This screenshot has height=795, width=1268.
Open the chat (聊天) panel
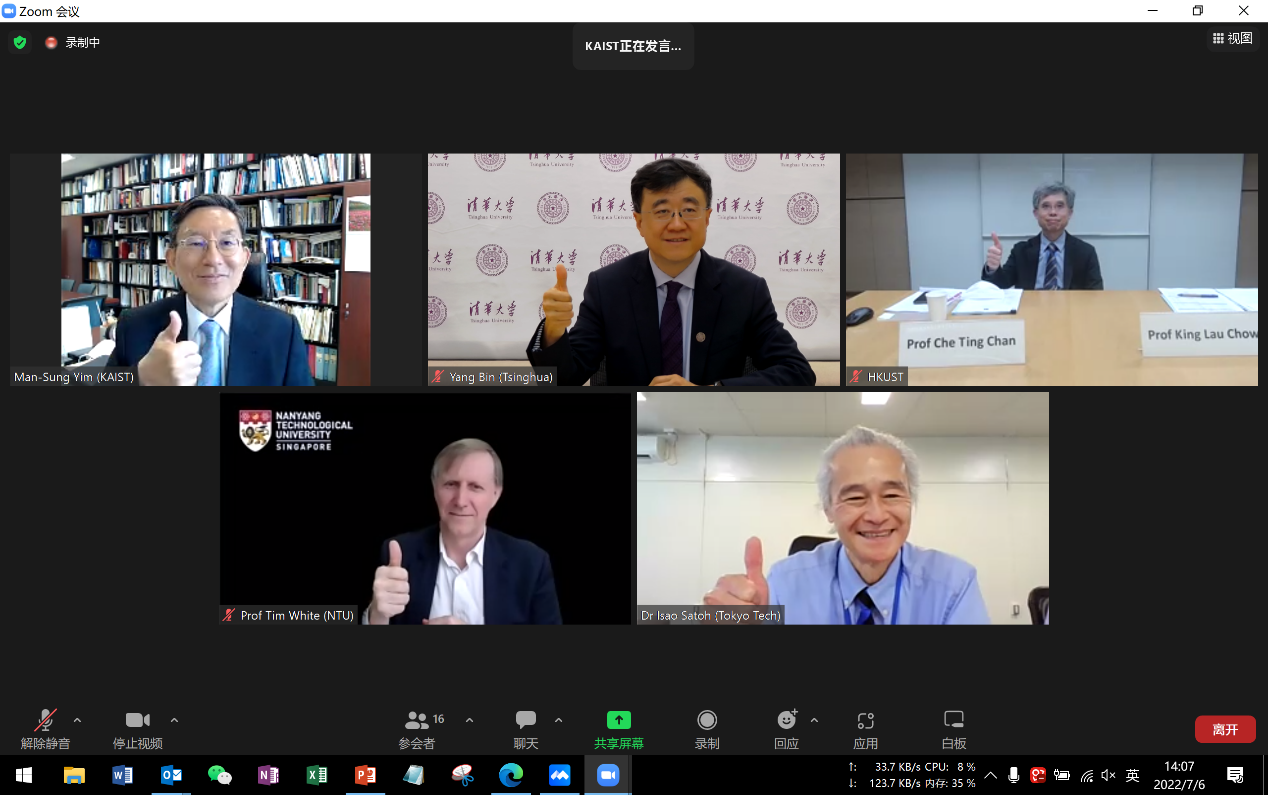[x=526, y=728]
